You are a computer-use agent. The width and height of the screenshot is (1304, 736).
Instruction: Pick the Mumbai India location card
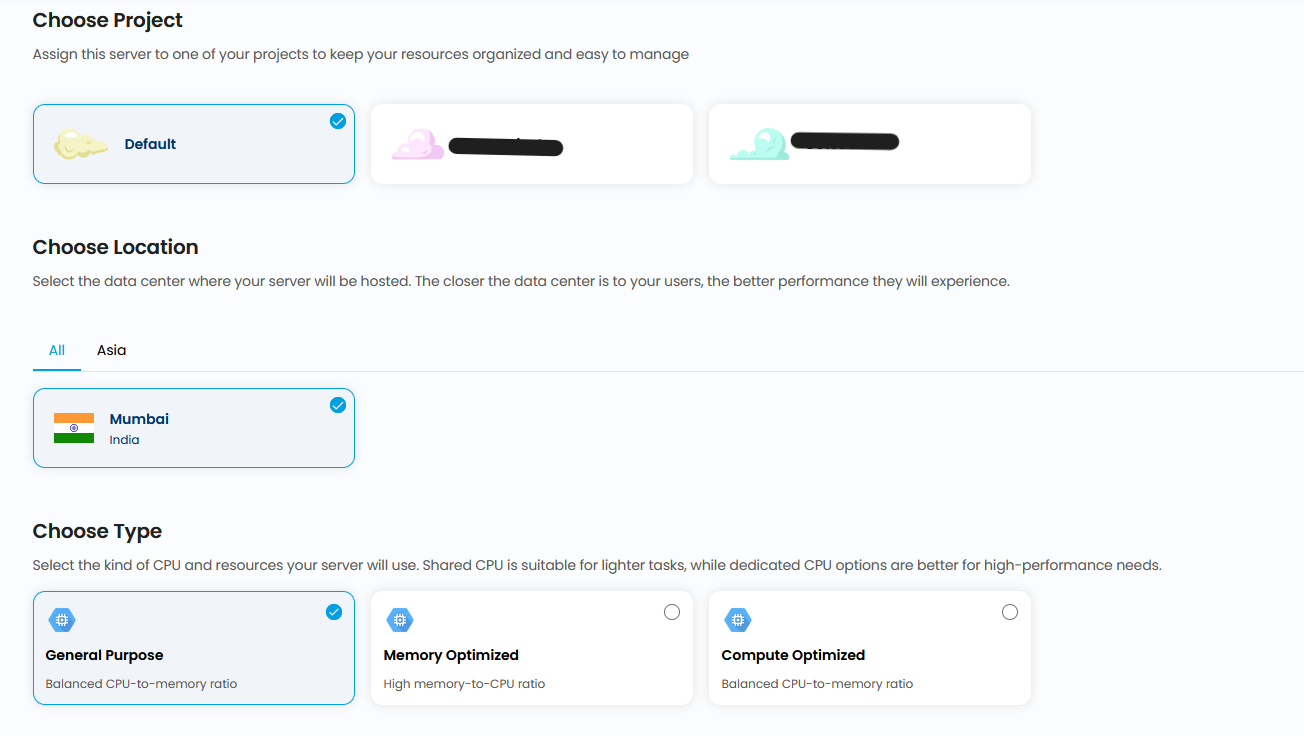(x=194, y=428)
